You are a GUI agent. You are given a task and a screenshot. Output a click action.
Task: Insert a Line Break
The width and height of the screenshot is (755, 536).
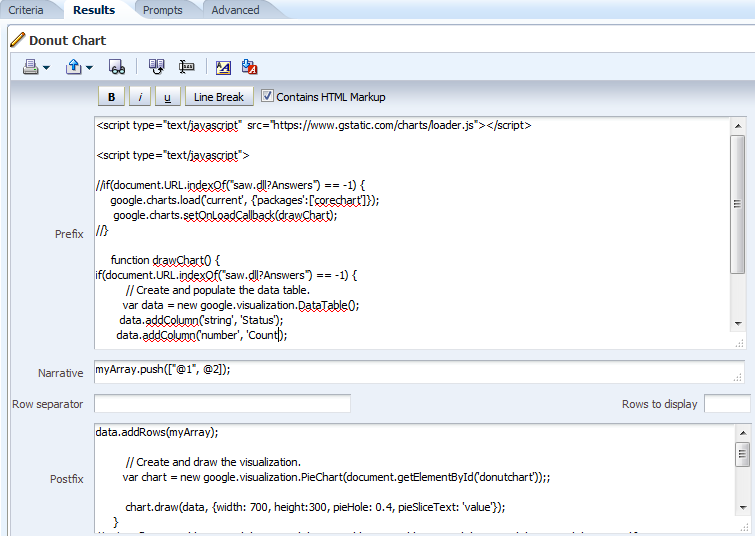pos(219,97)
